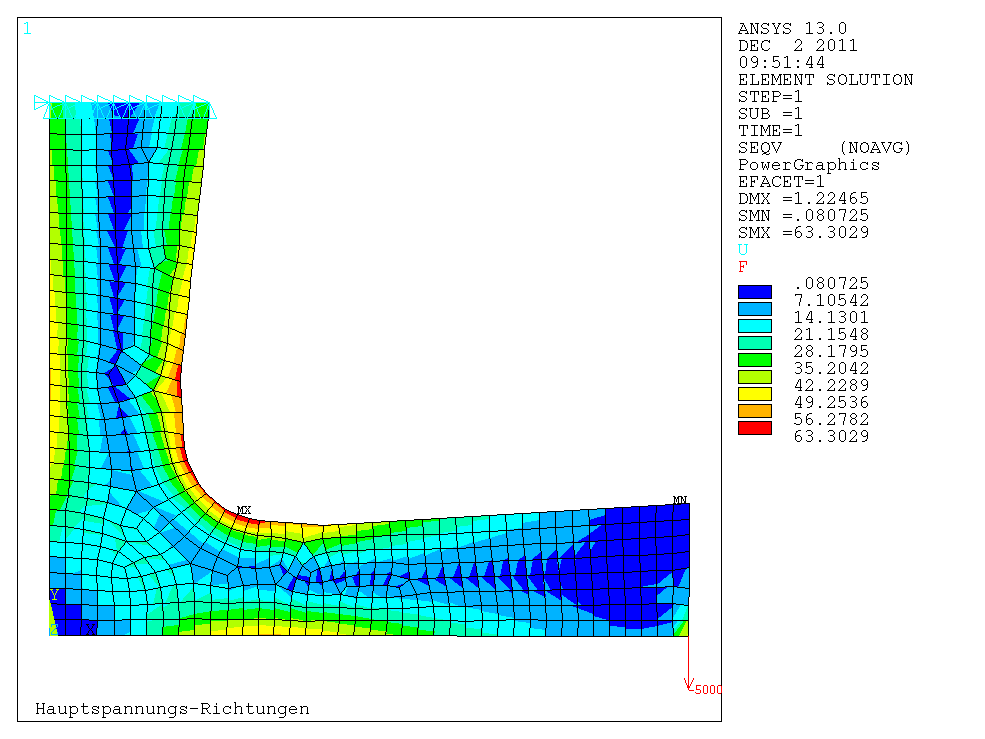Click the red legend color swatch
Screen dimensions: 985x739
(754, 428)
